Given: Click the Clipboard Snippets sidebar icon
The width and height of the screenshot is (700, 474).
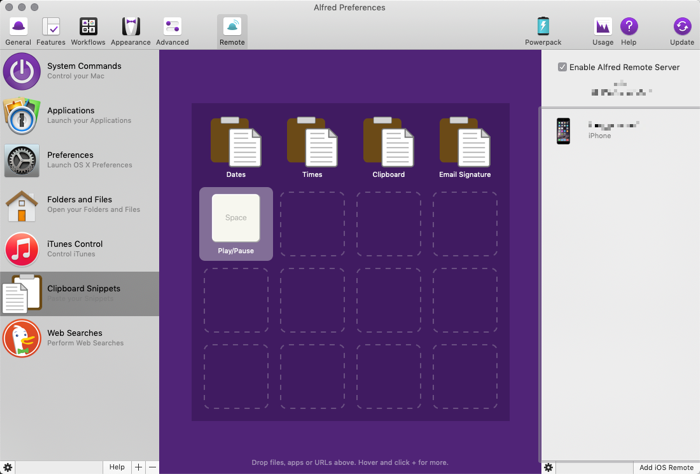Looking at the screenshot, I should click(22, 294).
